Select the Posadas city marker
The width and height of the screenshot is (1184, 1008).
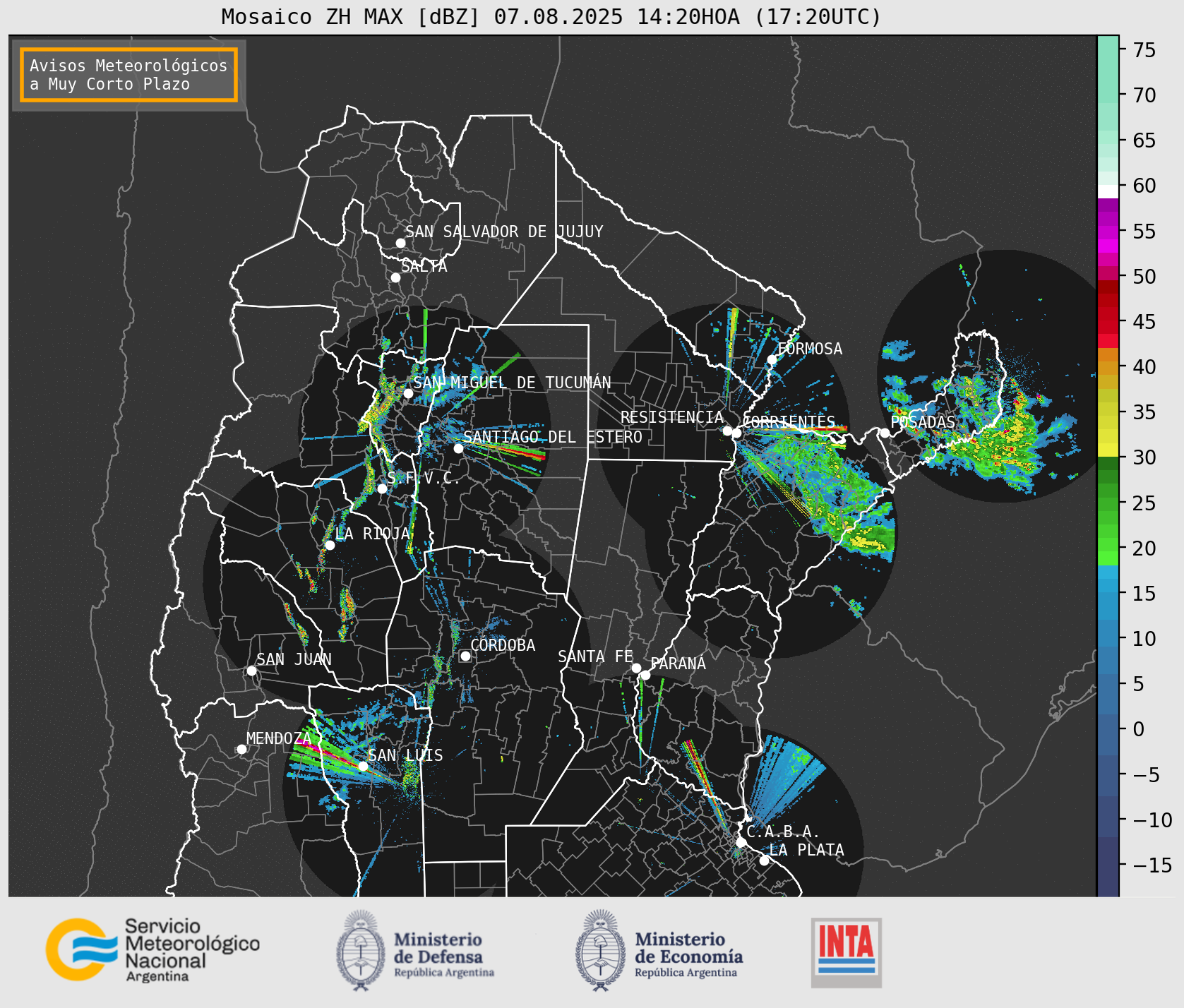(885, 433)
